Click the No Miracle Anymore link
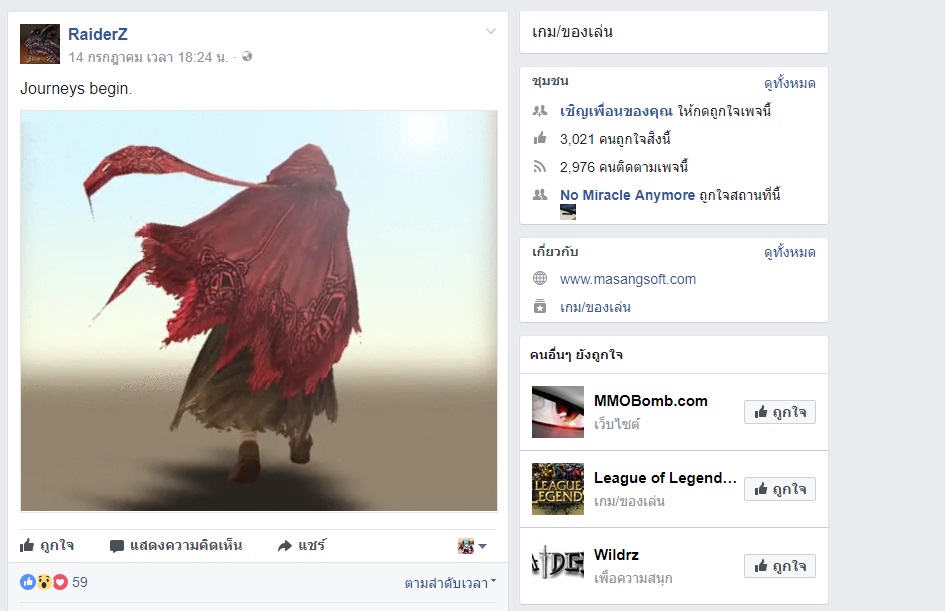Image resolution: width=945 pixels, height=611 pixels. pyautogui.click(x=627, y=195)
